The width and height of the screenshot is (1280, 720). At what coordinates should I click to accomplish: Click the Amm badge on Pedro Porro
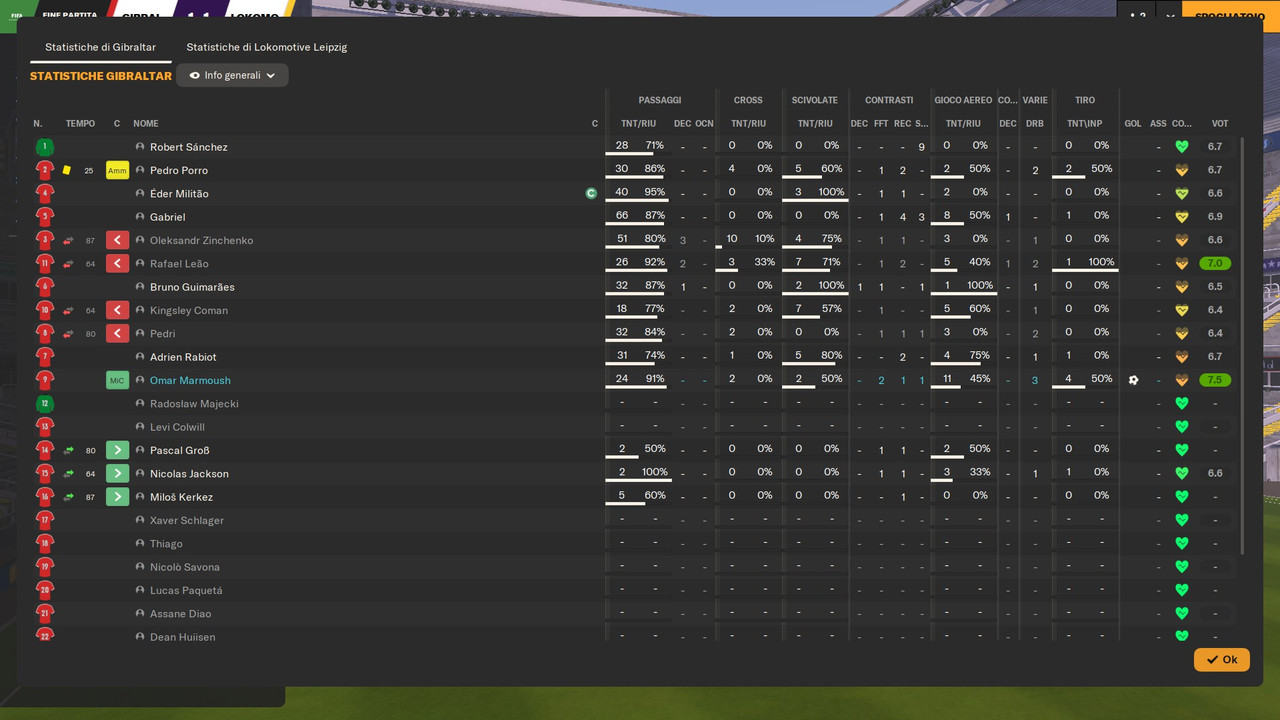(x=117, y=170)
